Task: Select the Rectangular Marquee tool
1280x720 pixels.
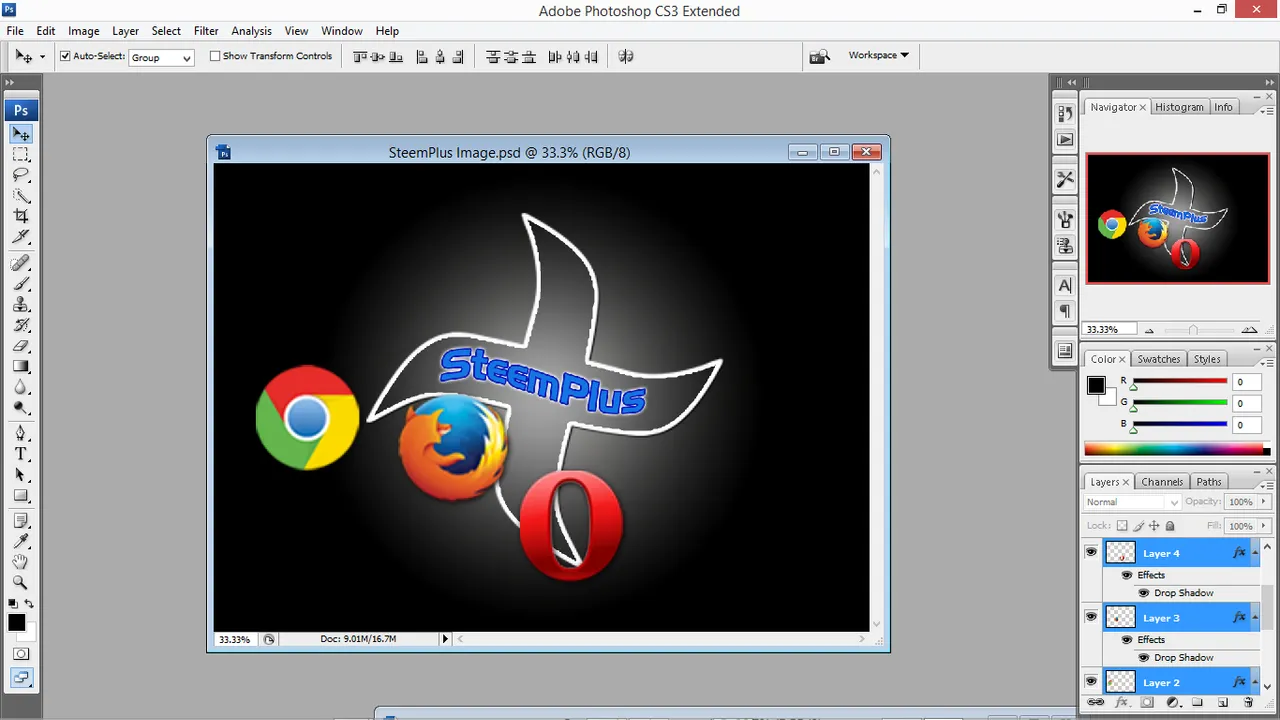Action: pyautogui.click(x=21, y=155)
